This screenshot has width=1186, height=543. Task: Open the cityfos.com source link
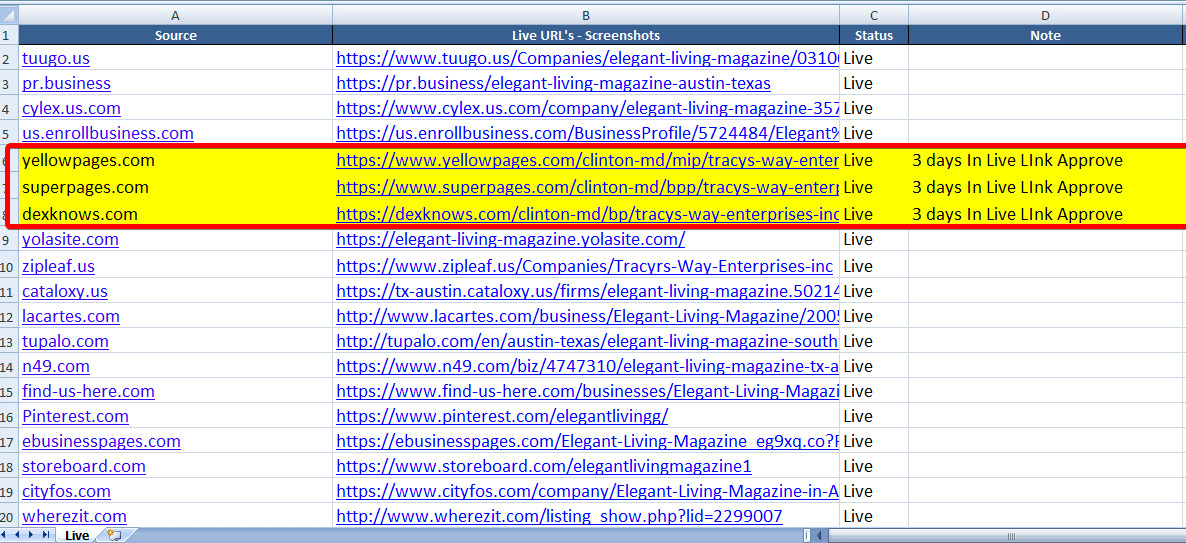[67, 491]
